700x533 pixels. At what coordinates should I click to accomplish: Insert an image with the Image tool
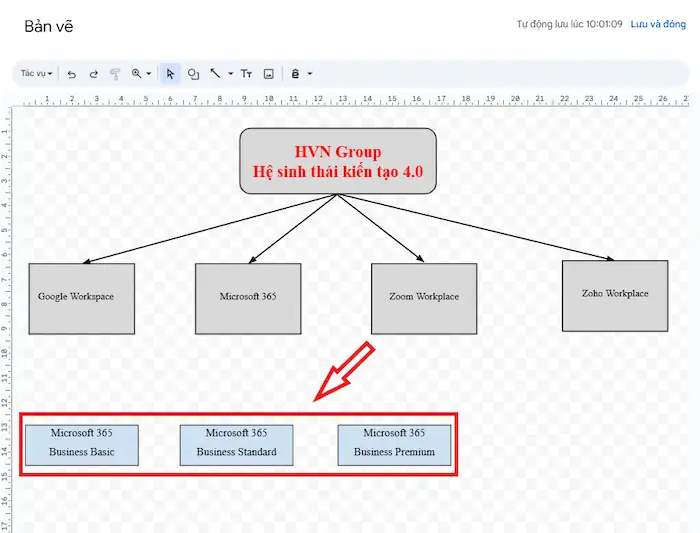click(268, 74)
